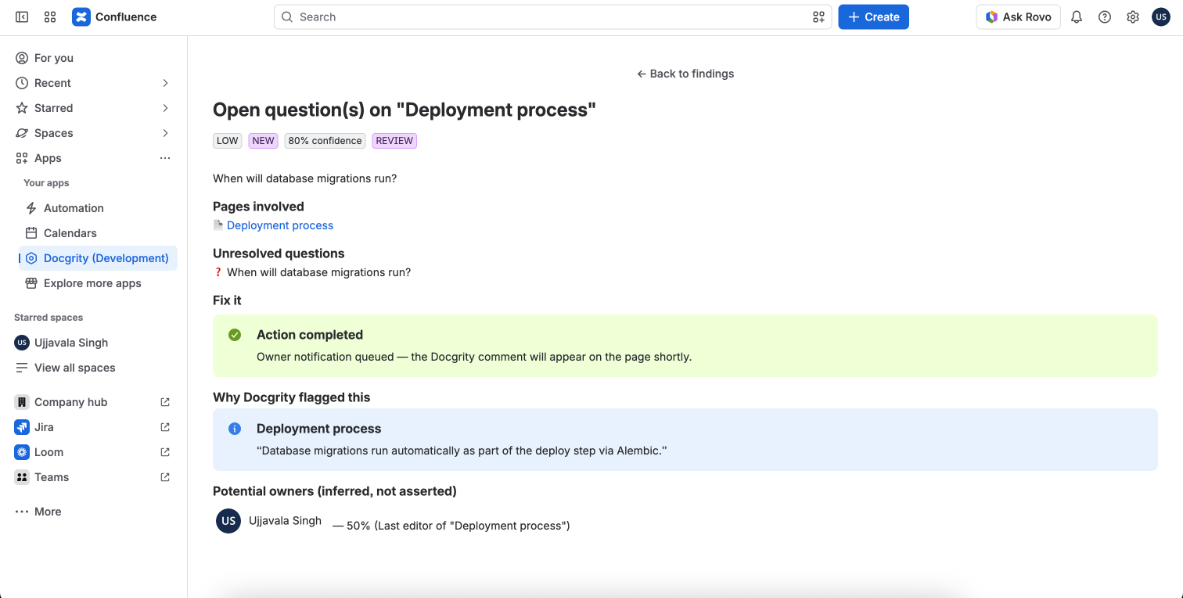The height and width of the screenshot is (598, 1183).
Task: Click the green Action completed checkmark icon
Action: point(235,335)
